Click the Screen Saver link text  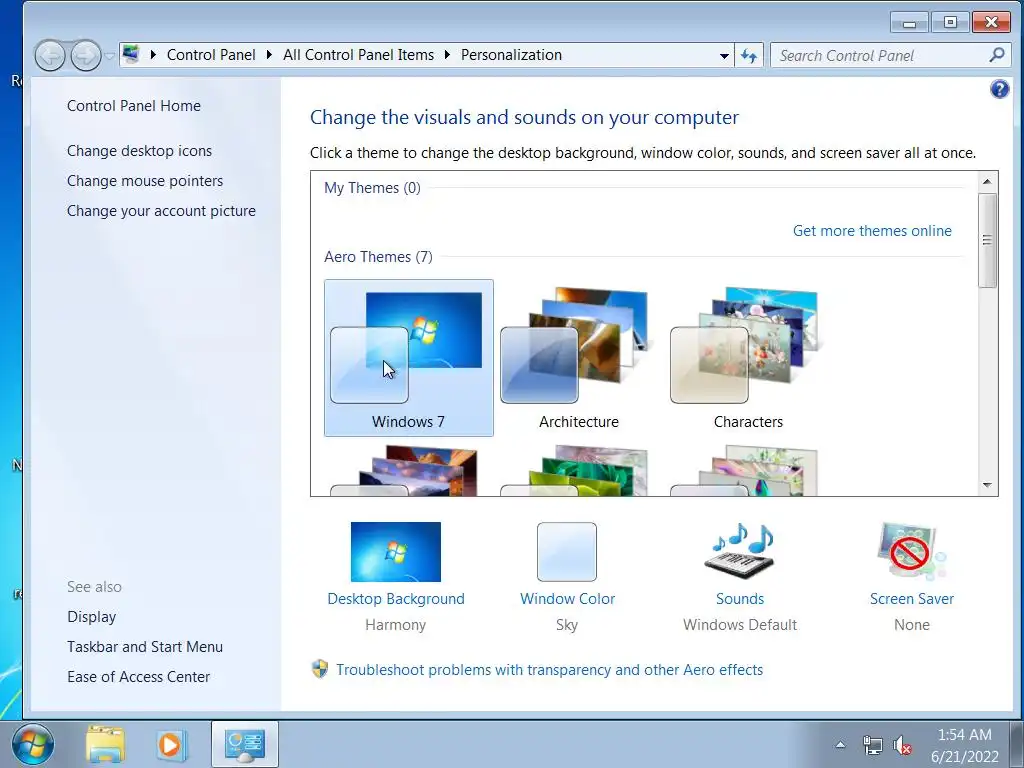click(x=912, y=599)
